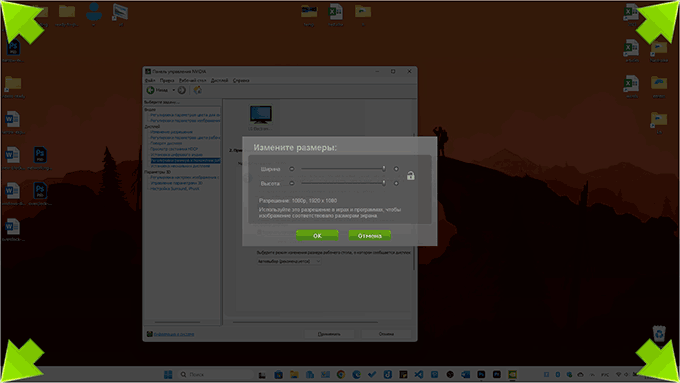
Task: Open NVIDIA Control Panel taskbar icon
Action: [x=512, y=375]
